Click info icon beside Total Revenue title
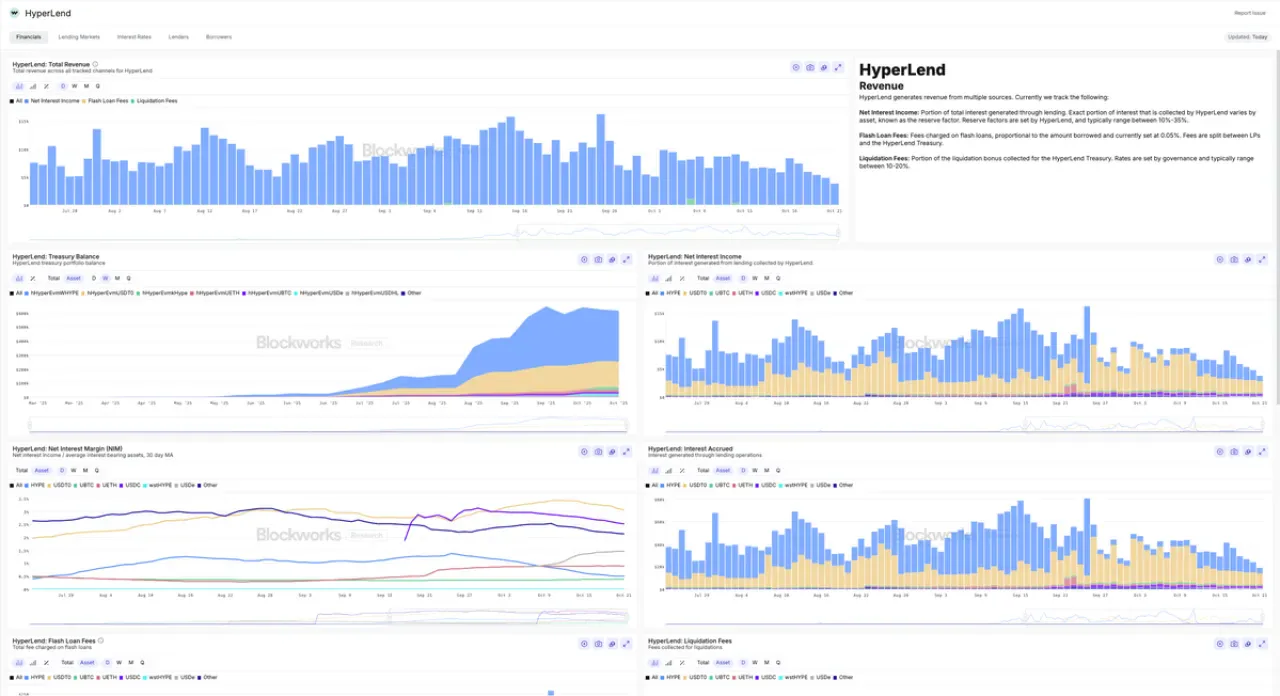The height and width of the screenshot is (696, 1280). coord(95,64)
